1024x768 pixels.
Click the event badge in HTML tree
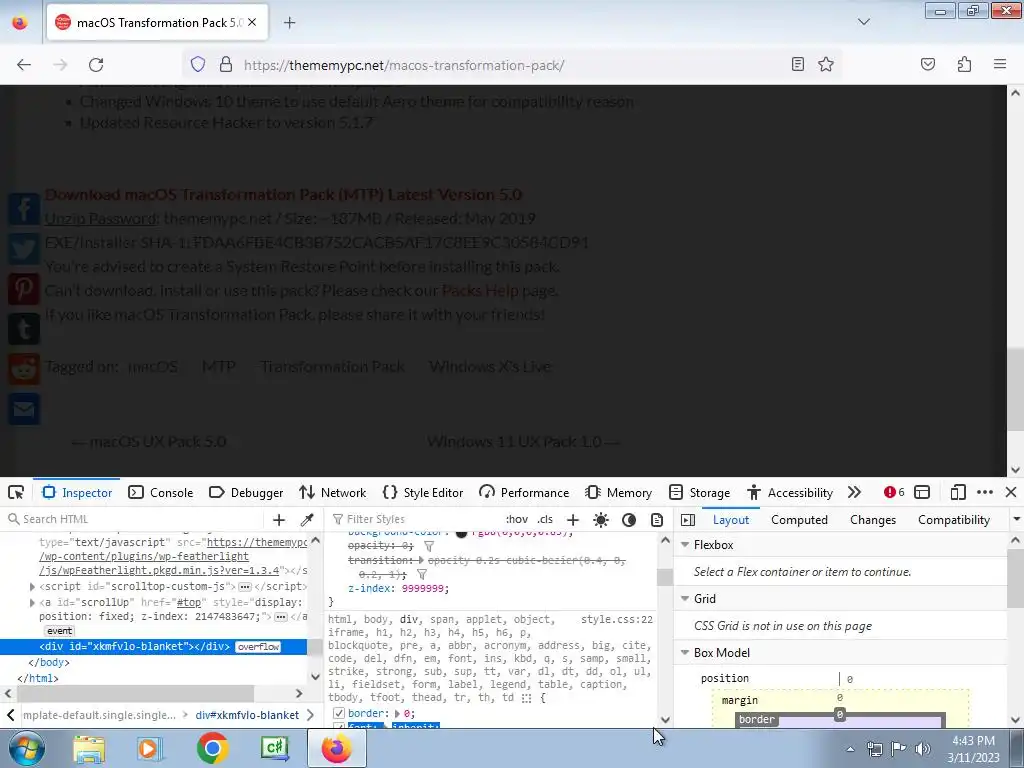point(59,631)
